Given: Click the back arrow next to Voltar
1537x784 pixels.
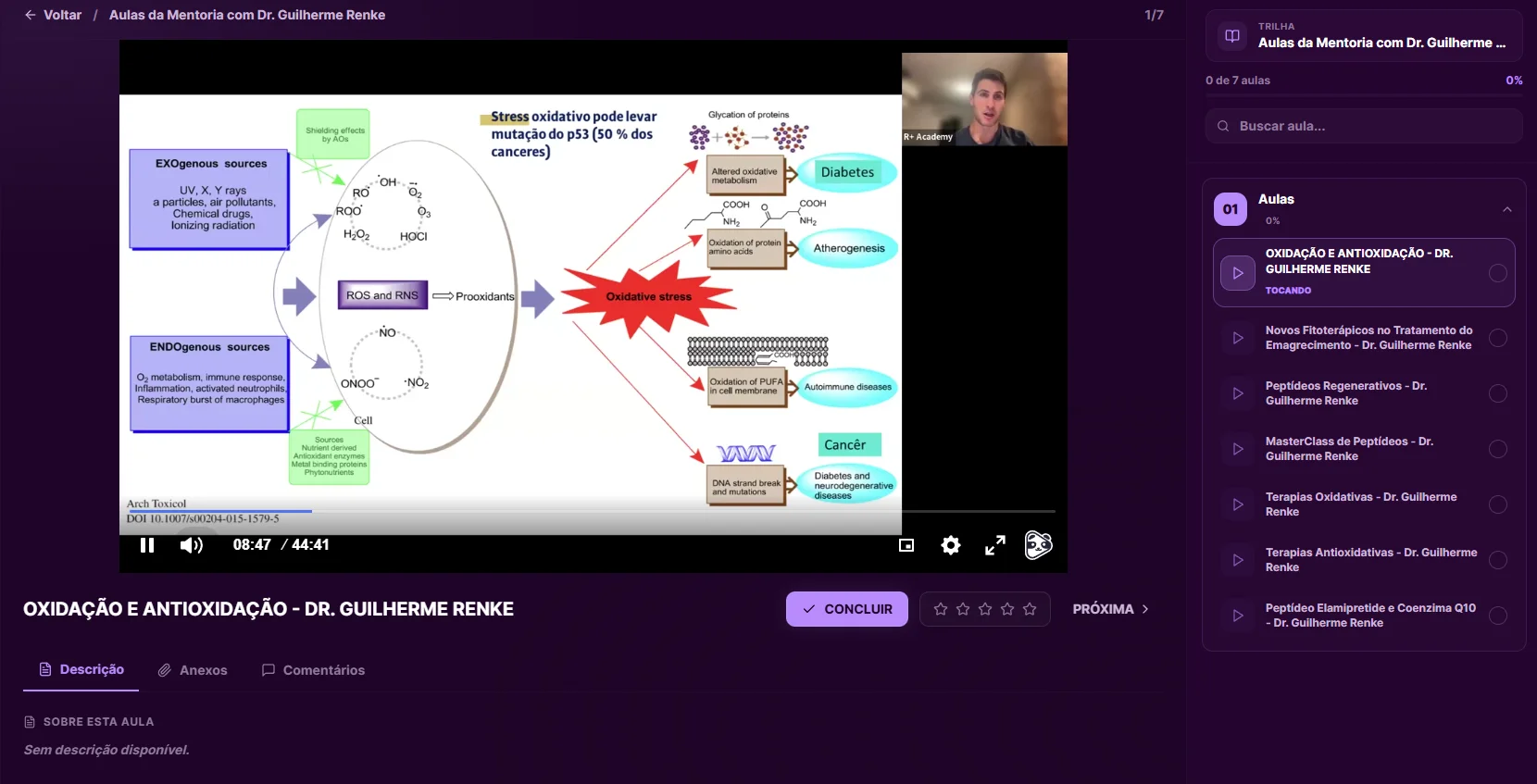Looking at the screenshot, I should pos(31,15).
